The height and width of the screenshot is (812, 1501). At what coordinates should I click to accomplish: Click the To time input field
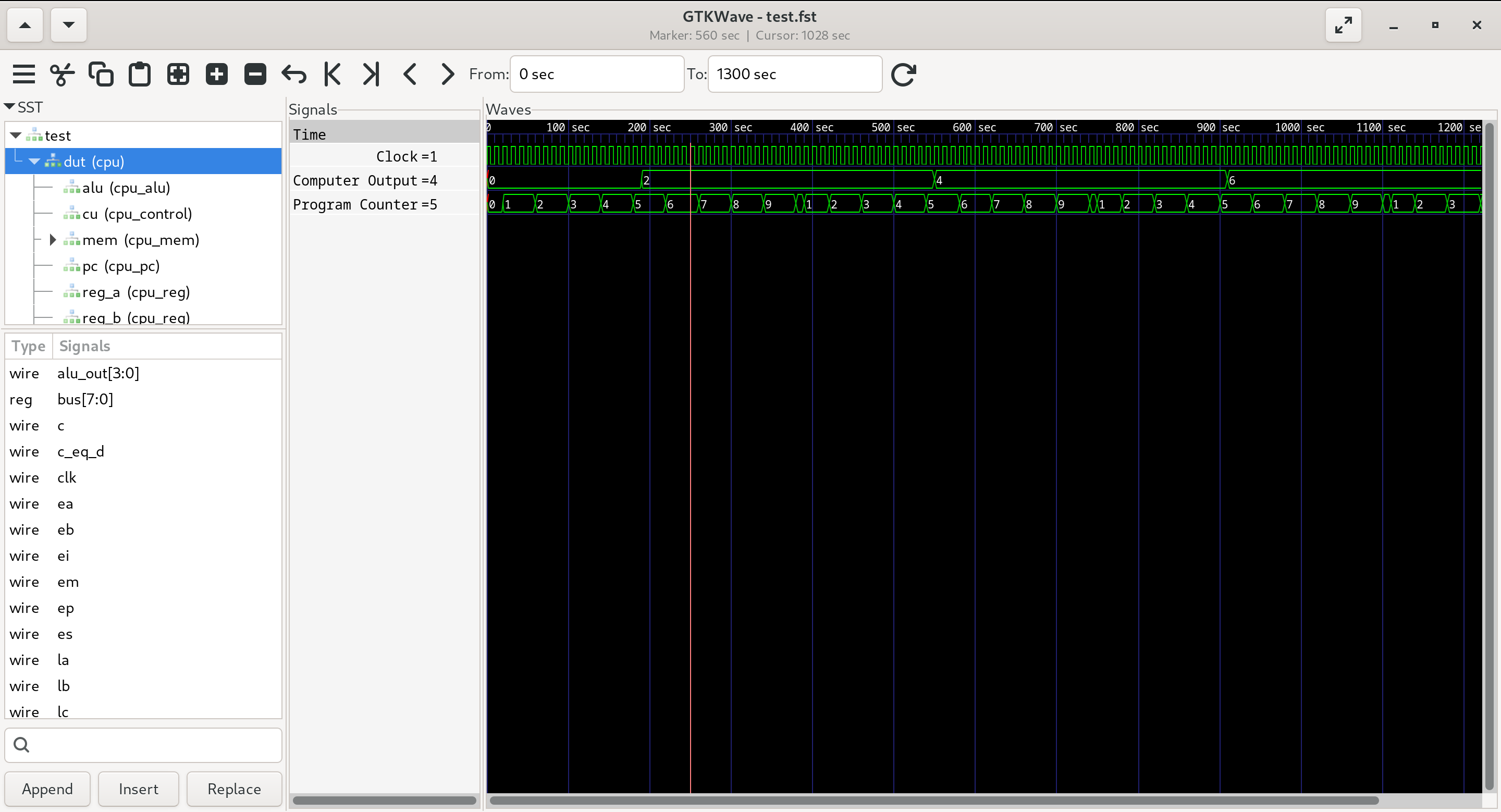794,74
